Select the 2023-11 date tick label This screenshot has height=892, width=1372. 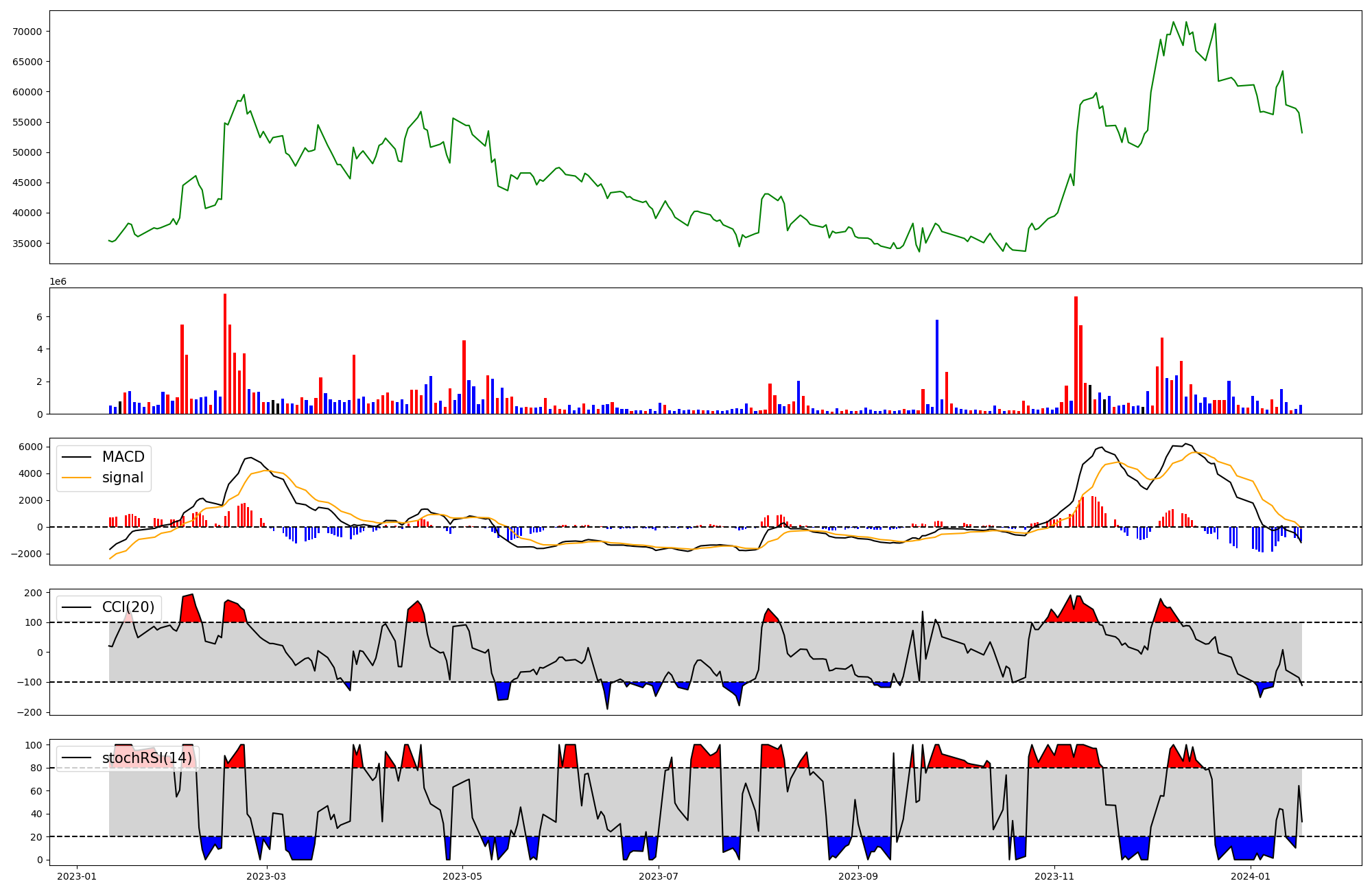[x=1054, y=876]
